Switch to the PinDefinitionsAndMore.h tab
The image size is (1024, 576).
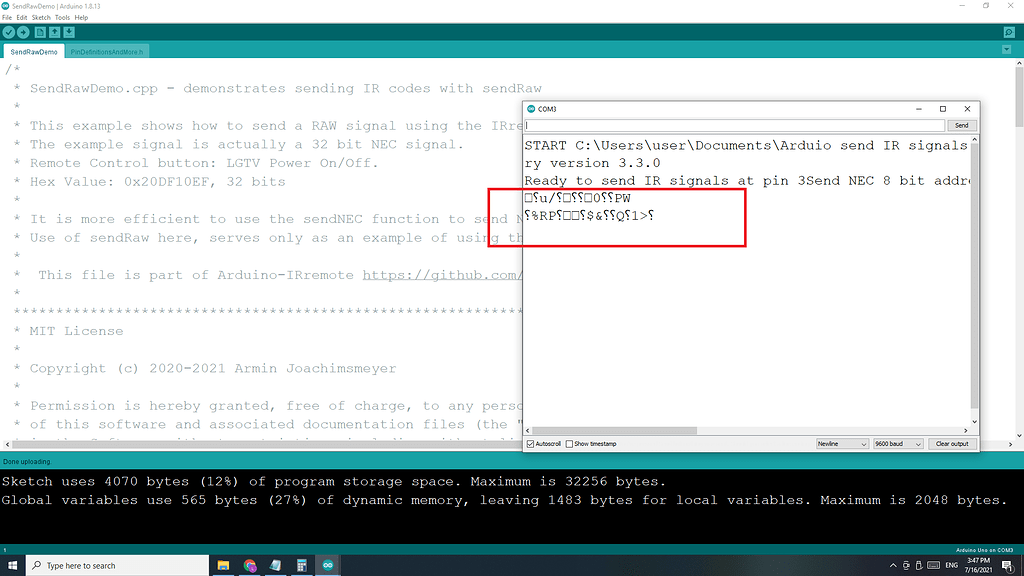click(x=108, y=50)
